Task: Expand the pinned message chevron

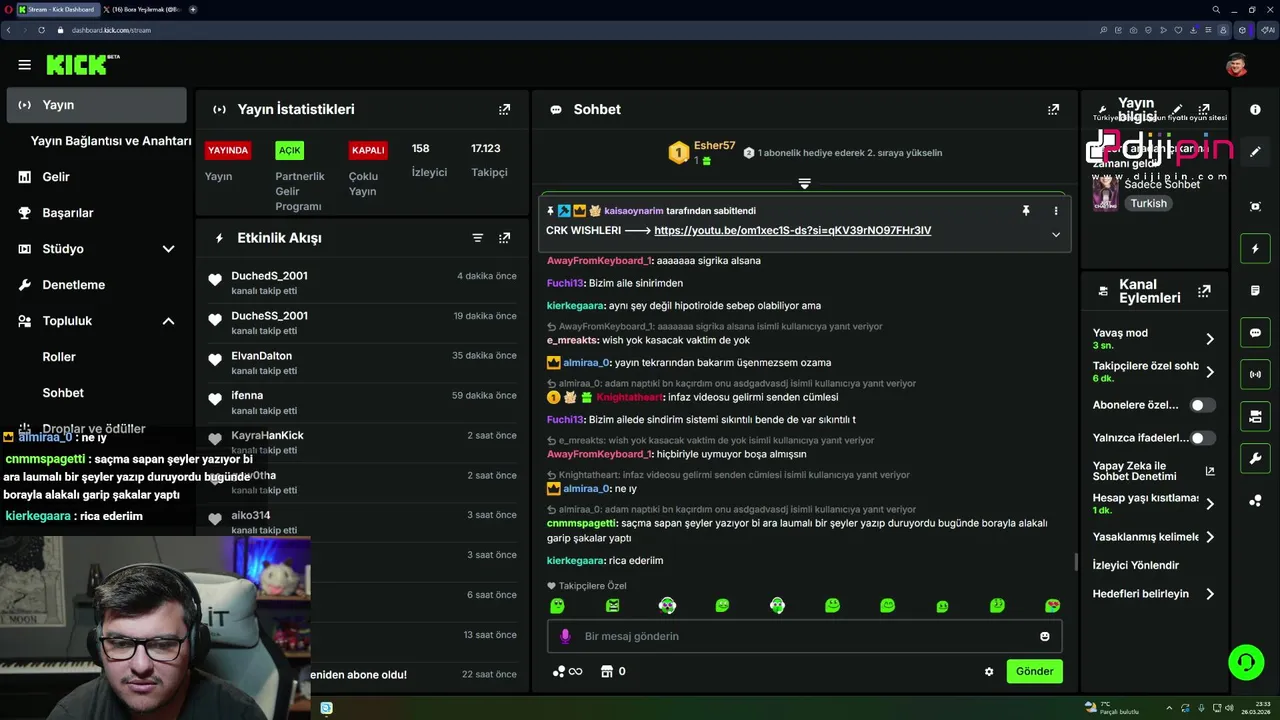Action: [1055, 235]
